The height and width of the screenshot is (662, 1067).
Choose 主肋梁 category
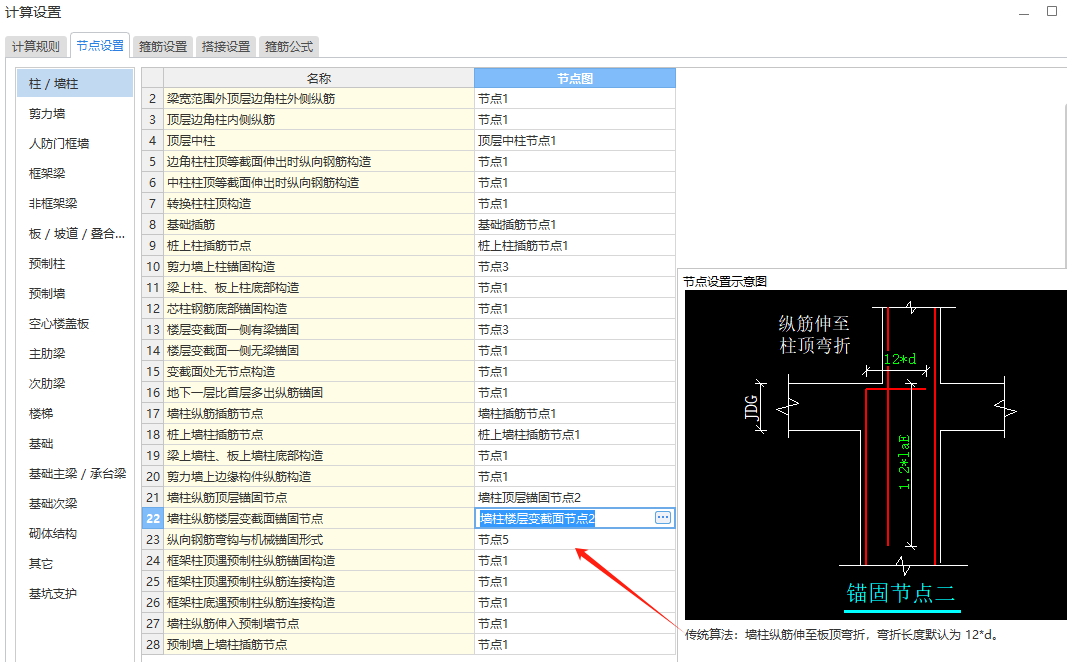(75, 354)
